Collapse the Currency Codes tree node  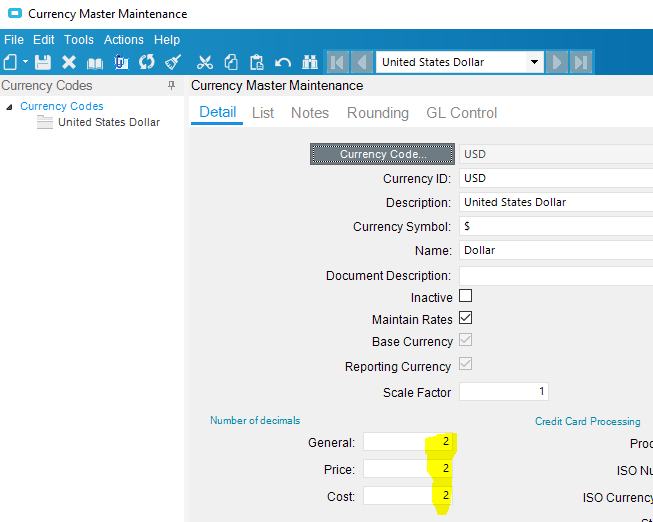(x=9, y=107)
